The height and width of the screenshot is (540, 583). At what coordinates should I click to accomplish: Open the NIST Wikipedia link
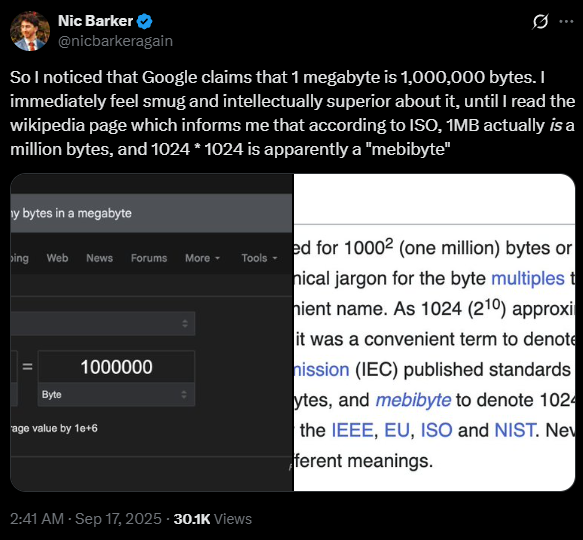pos(515,430)
